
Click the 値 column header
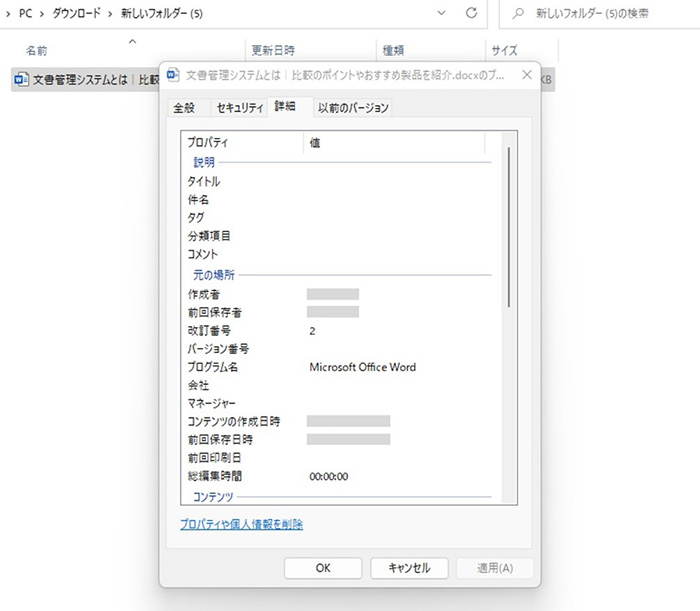(394, 142)
